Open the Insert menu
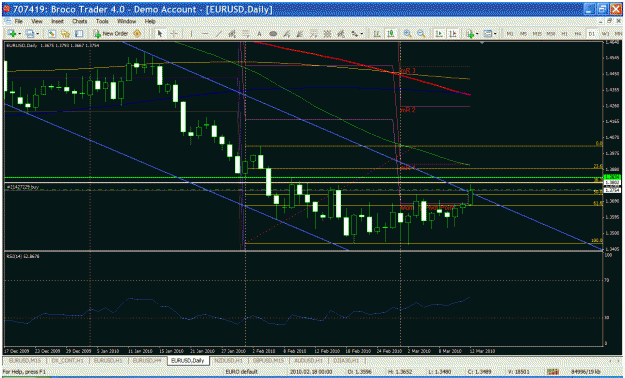 pos(57,21)
